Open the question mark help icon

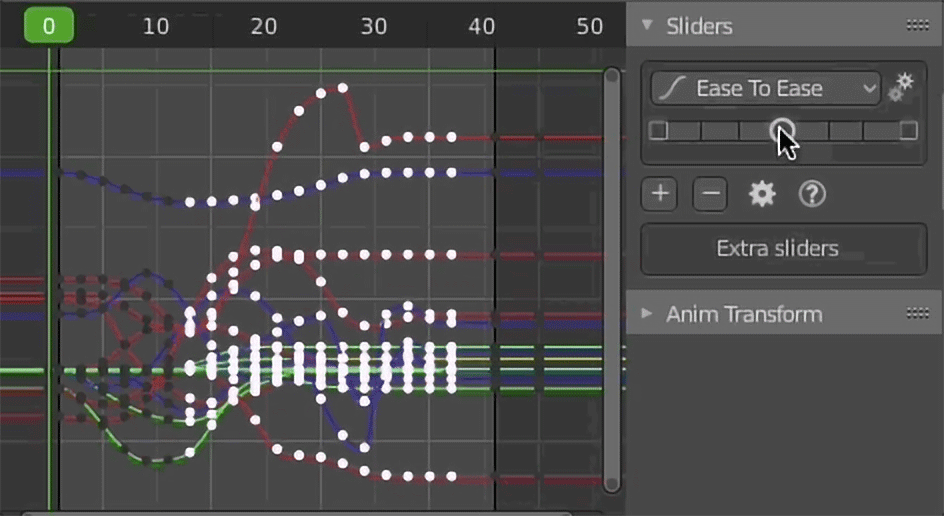click(x=812, y=194)
